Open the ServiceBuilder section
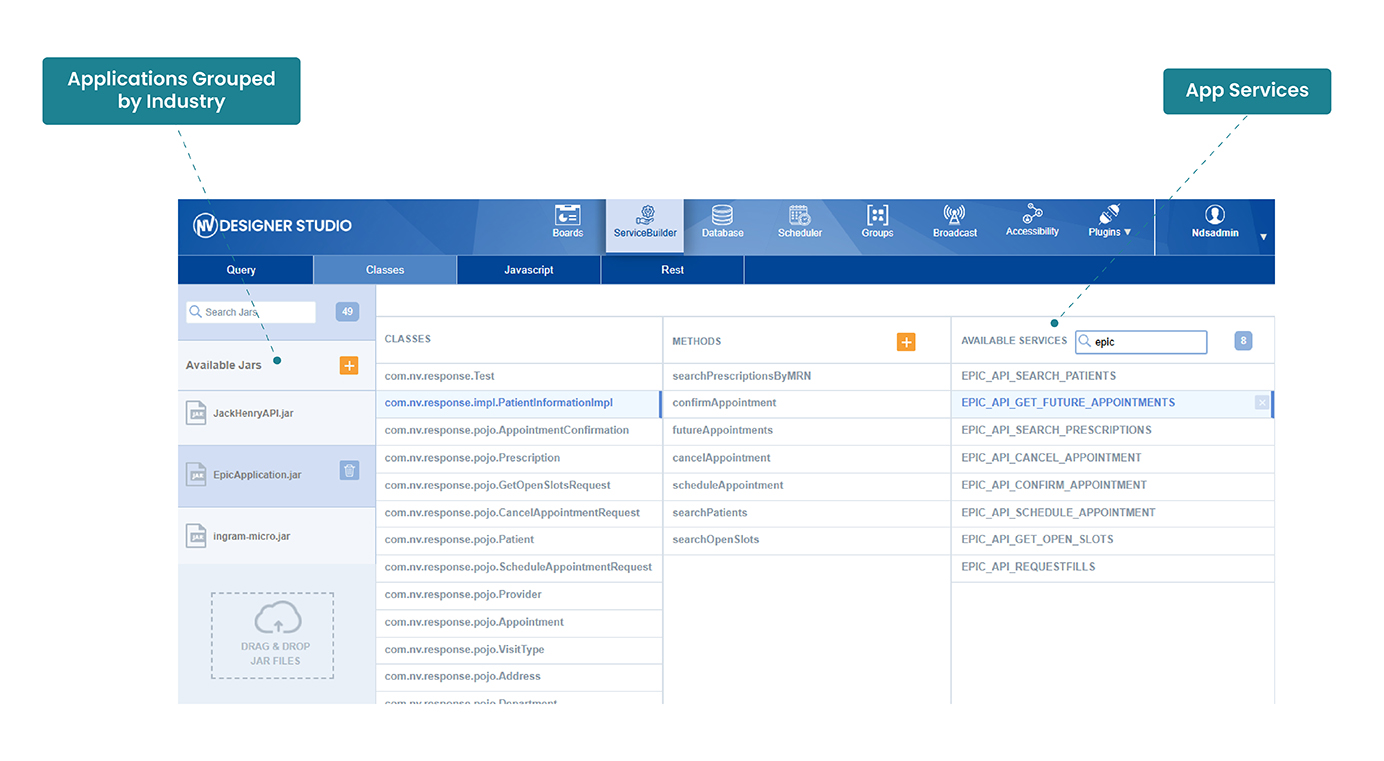 tap(645, 224)
